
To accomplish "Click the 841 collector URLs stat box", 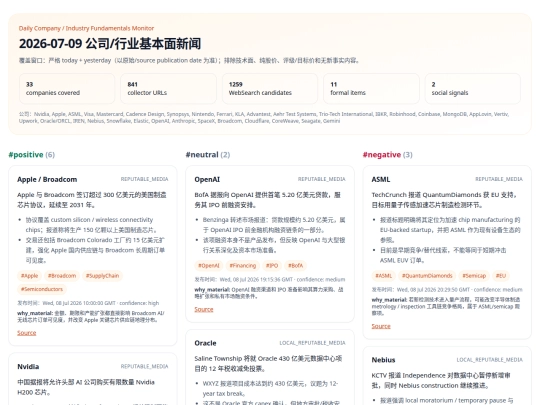I will pyautogui.click(x=168, y=89).
